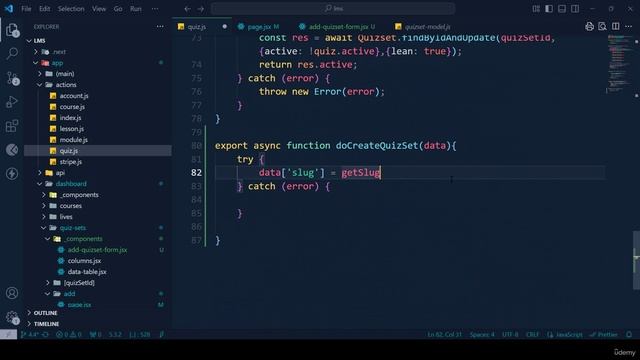The height and width of the screenshot is (360, 640).
Task: Open the overflow menu ellipsis in menu bar
Action: pos(155,9)
